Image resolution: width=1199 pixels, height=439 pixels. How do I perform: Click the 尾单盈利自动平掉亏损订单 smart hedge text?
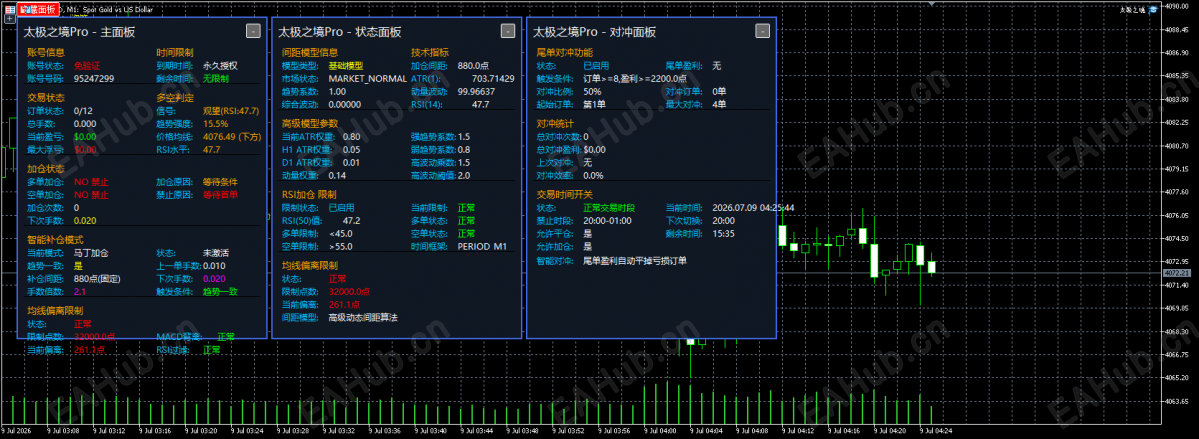(635, 260)
